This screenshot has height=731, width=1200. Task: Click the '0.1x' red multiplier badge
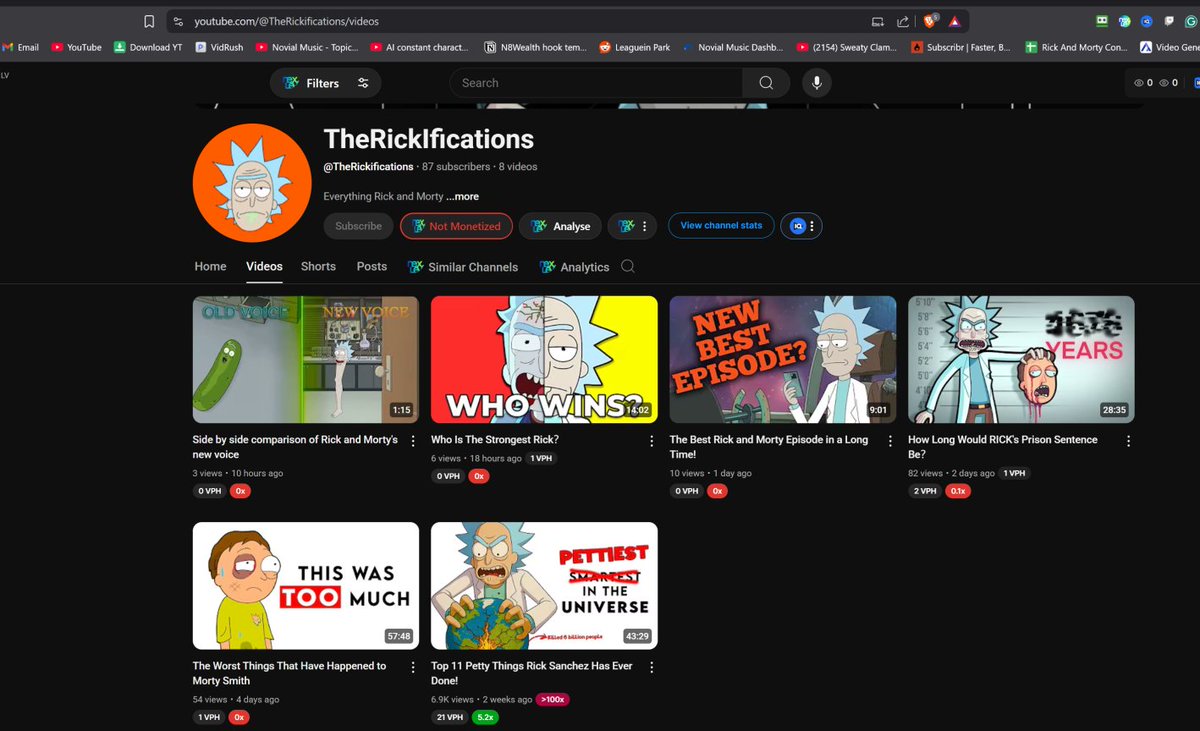coord(958,491)
